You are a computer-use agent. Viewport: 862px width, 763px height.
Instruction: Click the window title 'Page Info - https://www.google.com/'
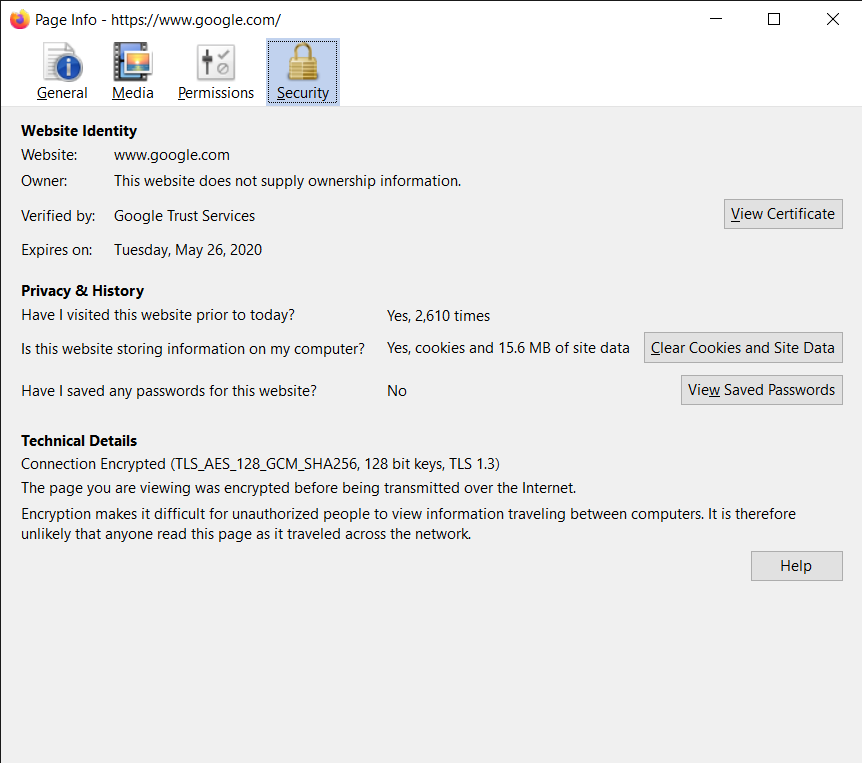pyautogui.click(x=158, y=20)
